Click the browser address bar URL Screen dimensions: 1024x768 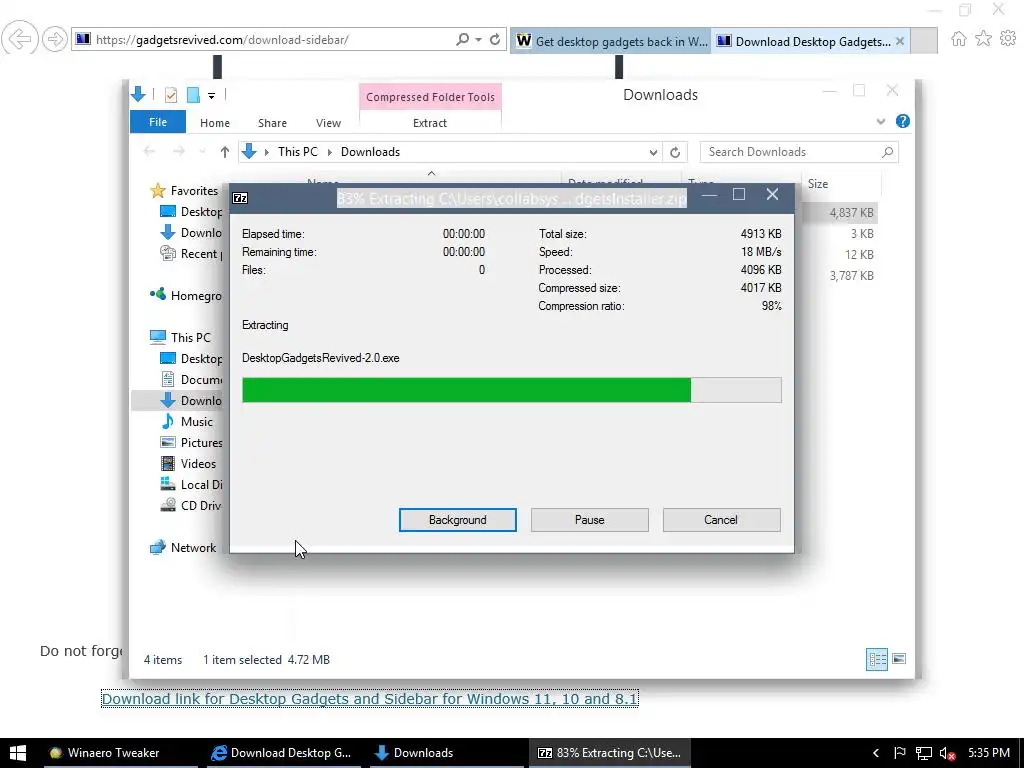[x=222, y=40]
